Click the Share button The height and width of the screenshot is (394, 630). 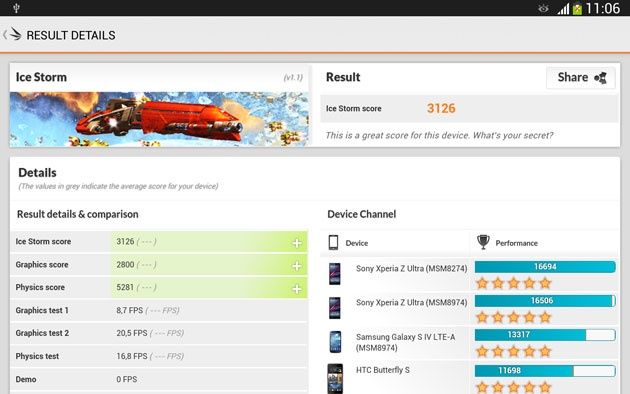coord(581,78)
